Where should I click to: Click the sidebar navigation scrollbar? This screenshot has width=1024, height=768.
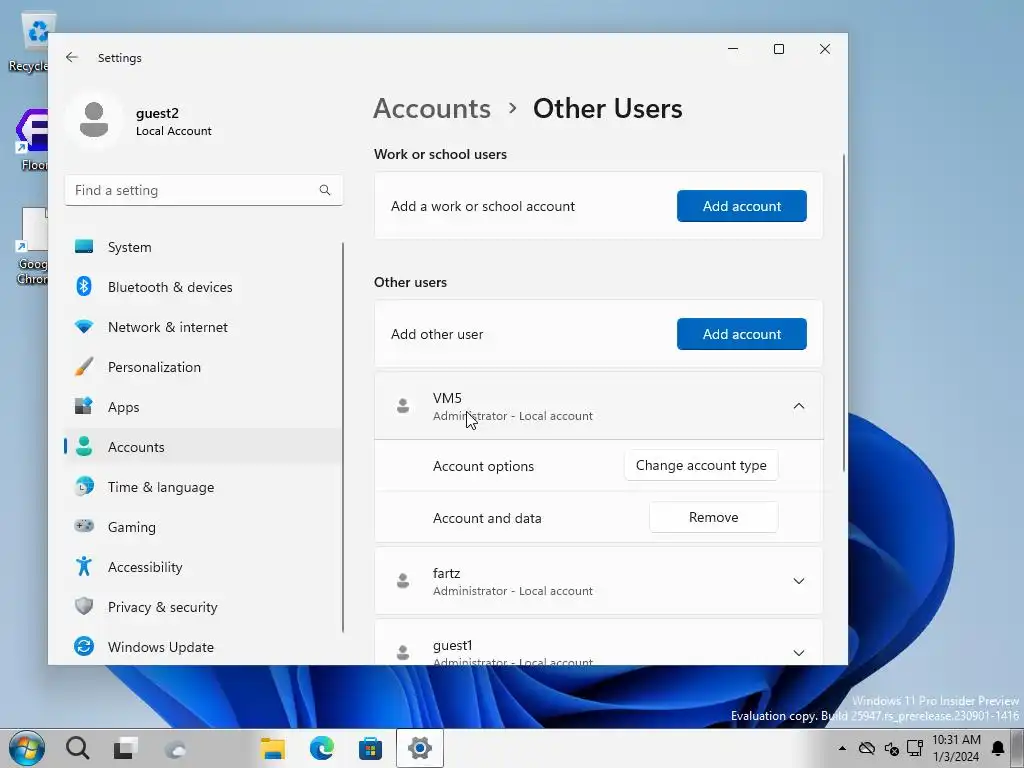343,438
